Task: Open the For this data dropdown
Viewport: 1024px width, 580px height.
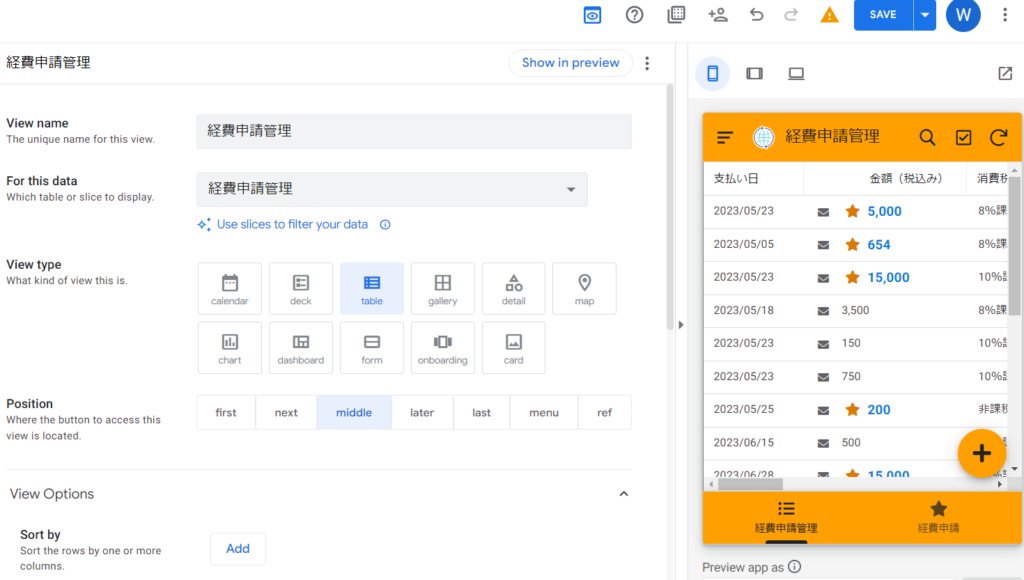Action: (570, 190)
